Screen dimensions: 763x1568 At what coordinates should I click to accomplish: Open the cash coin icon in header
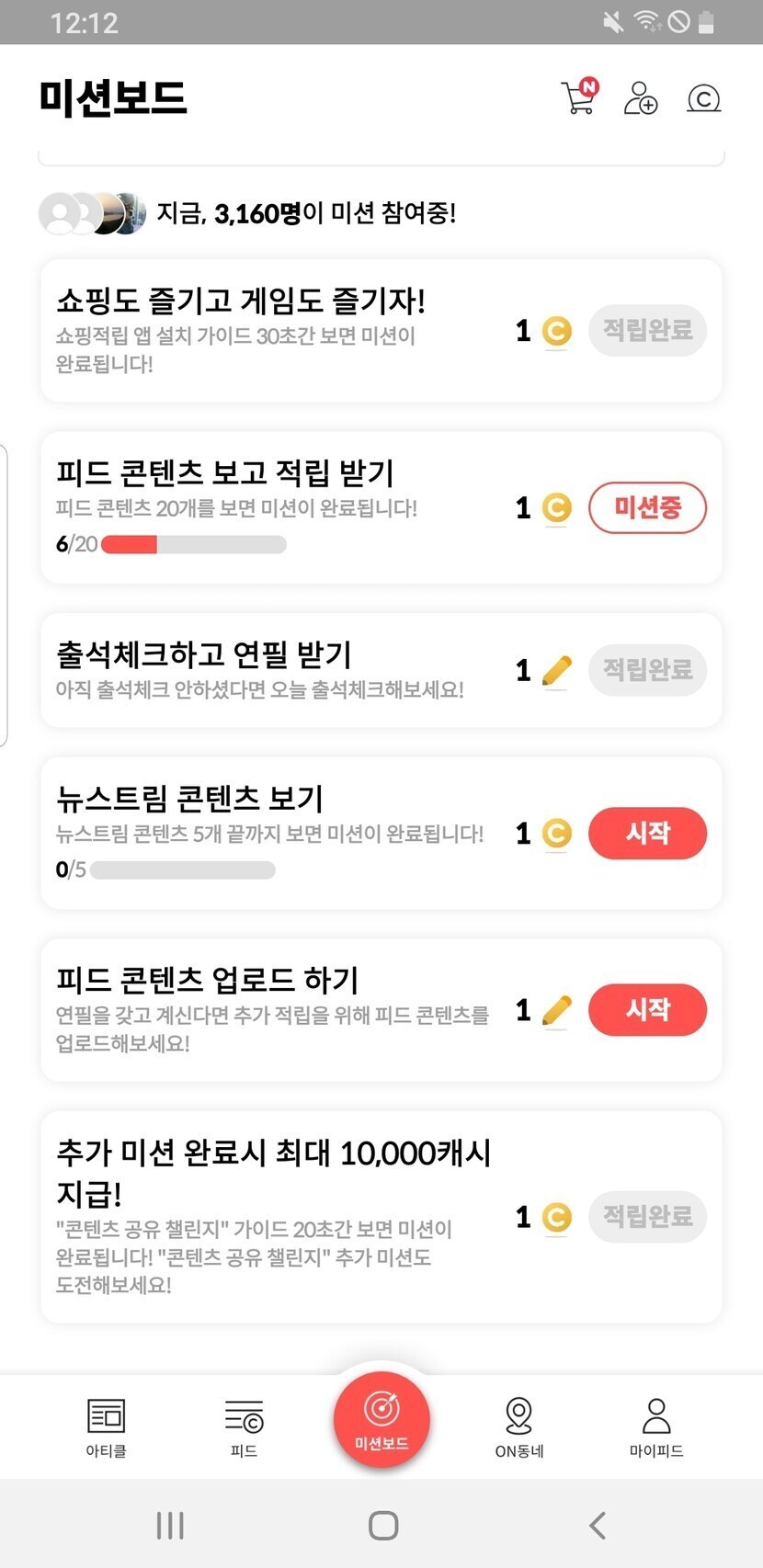pos(704,97)
